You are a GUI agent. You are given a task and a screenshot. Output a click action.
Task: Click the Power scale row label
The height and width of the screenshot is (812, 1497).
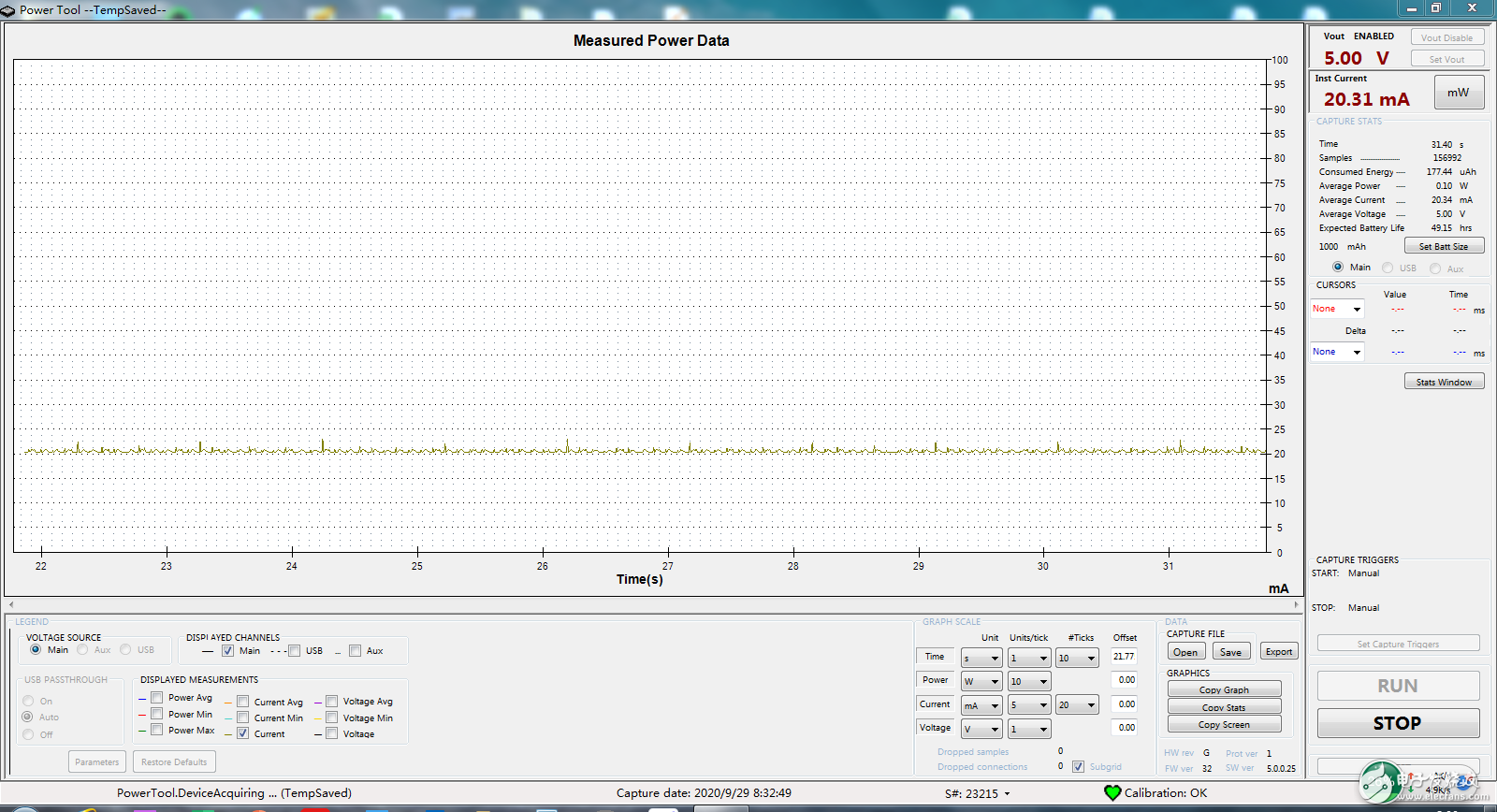click(935, 680)
